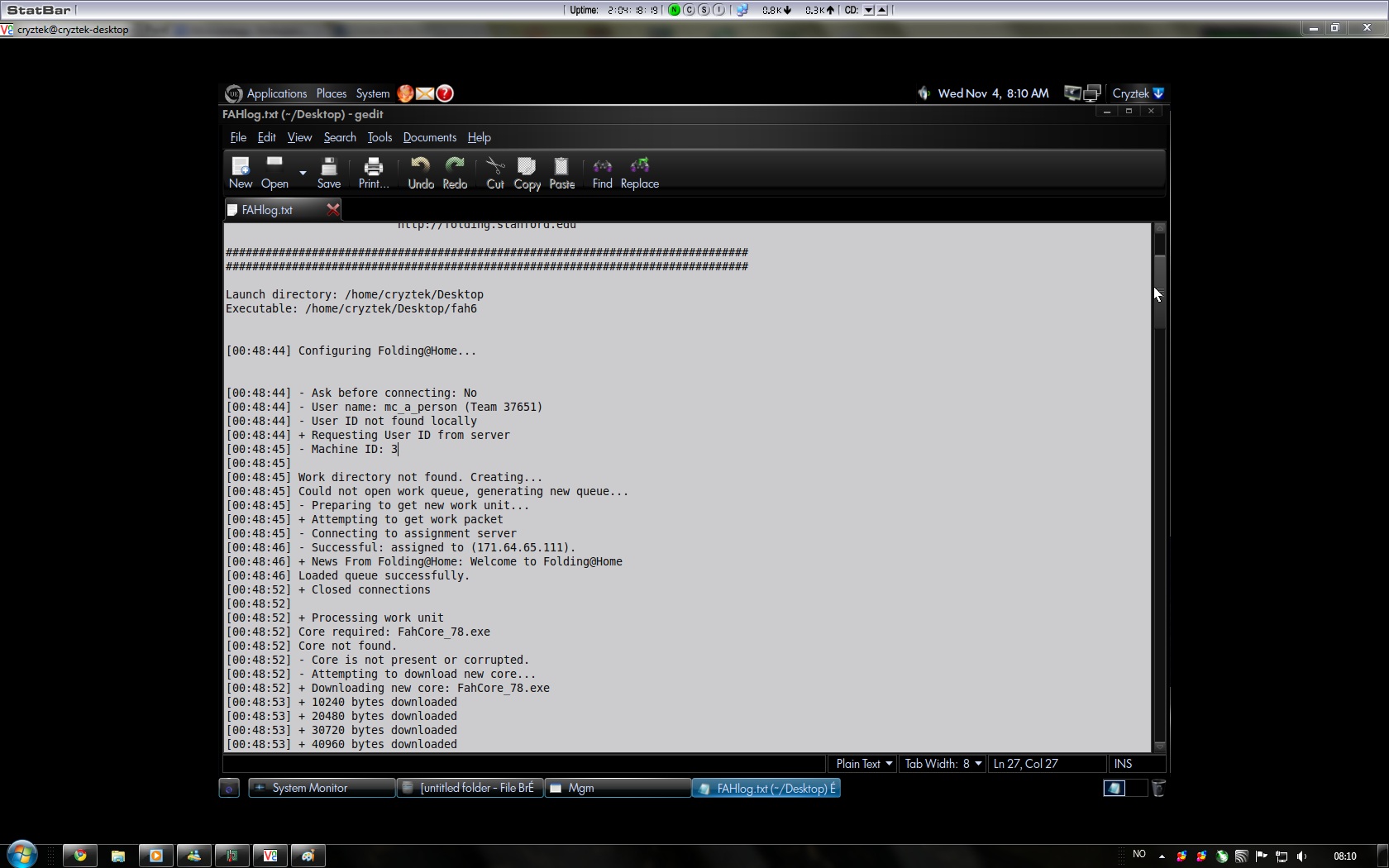Screen dimensions: 1389x868
Task: Open the Trash applet in bottom panel
Action: click(x=1158, y=789)
